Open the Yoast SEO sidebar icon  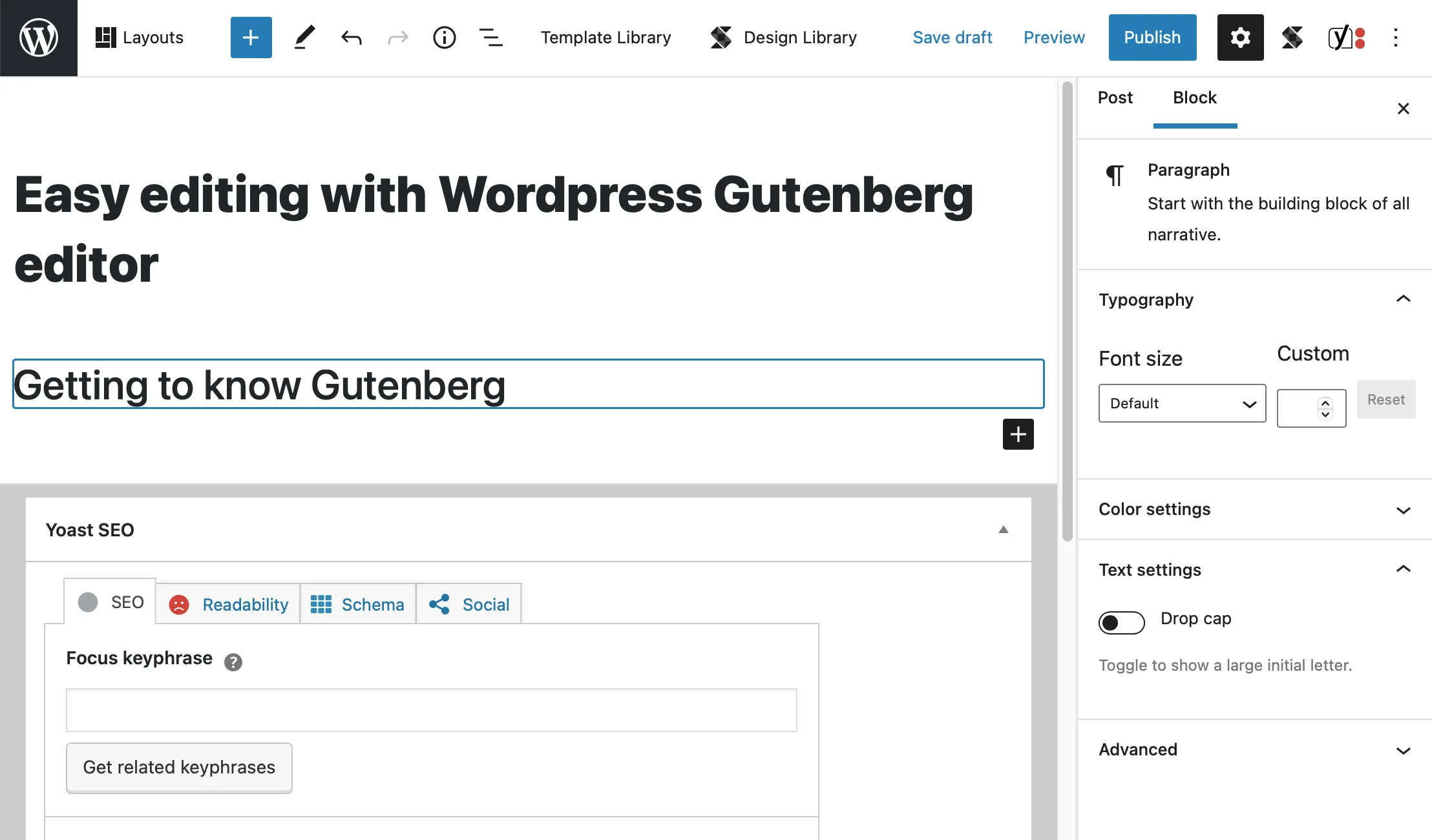pos(1347,37)
